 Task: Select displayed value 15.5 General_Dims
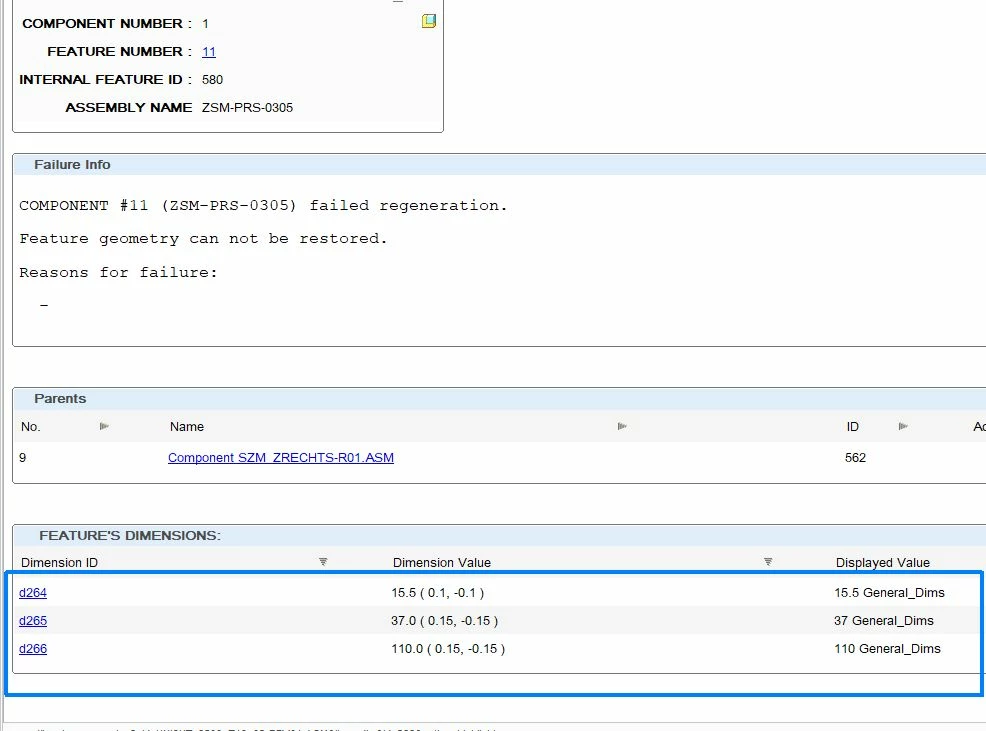[x=889, y=593]
